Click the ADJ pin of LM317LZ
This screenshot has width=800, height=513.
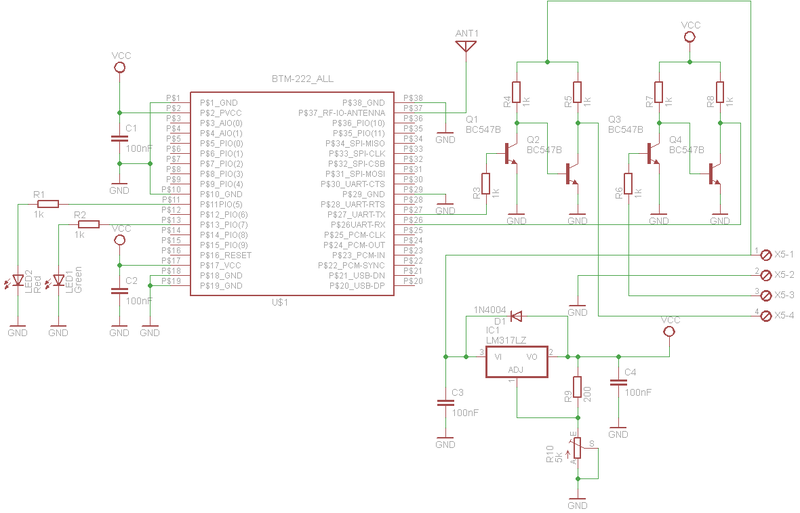(515, 370)
